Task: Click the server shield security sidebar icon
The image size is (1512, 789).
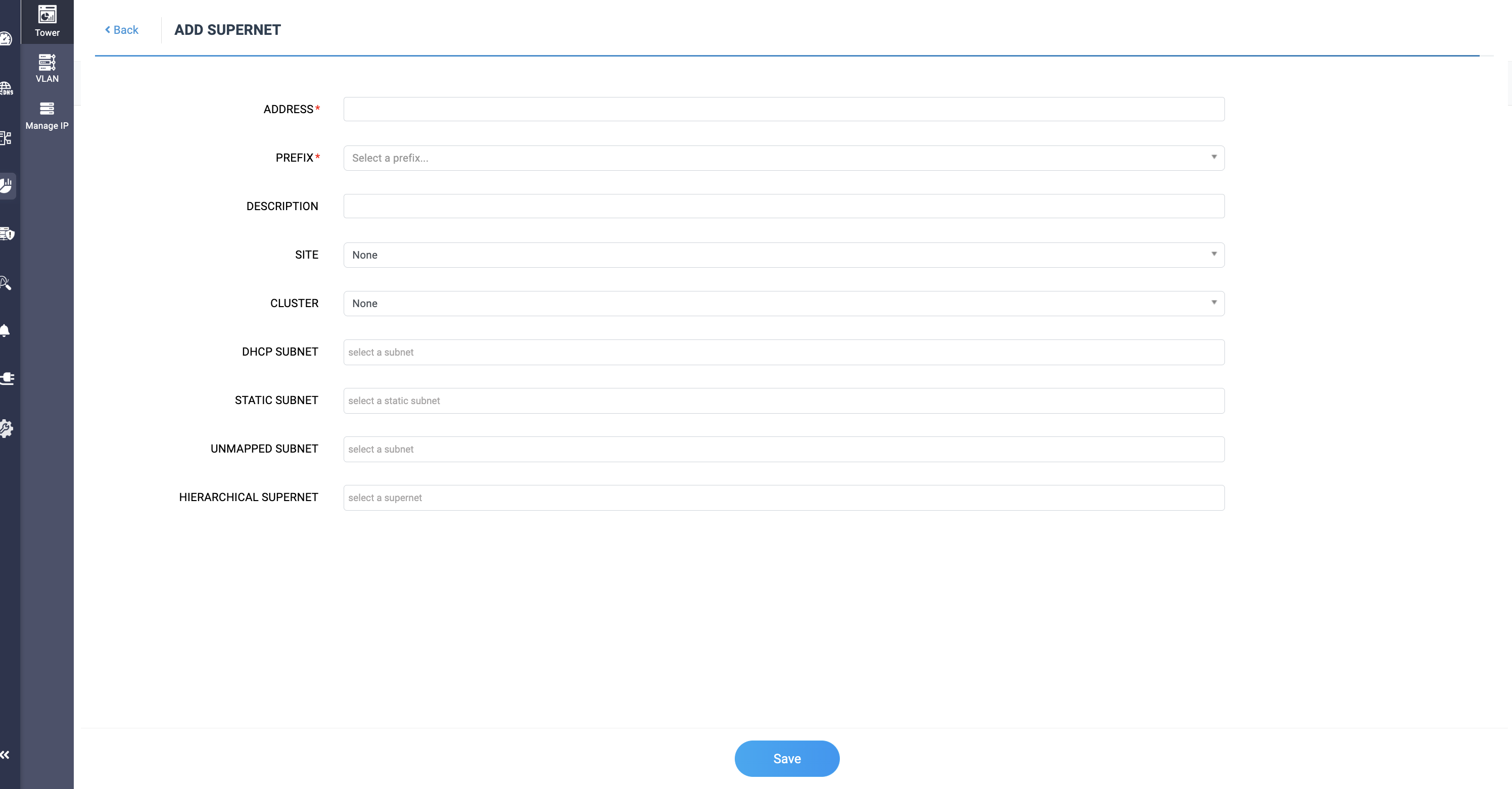Action: [7, 234]
